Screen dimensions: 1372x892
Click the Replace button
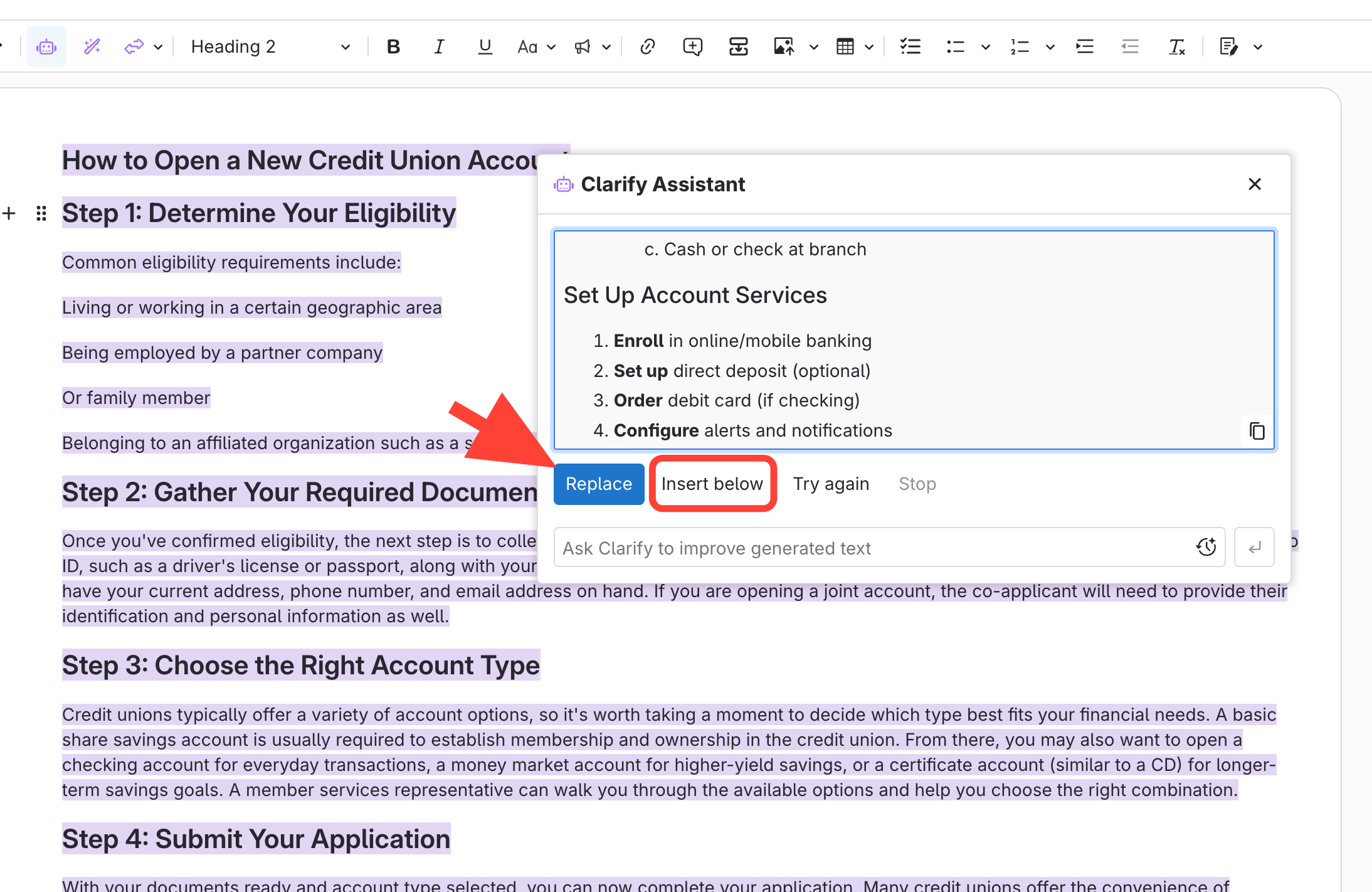click(598, 484)
